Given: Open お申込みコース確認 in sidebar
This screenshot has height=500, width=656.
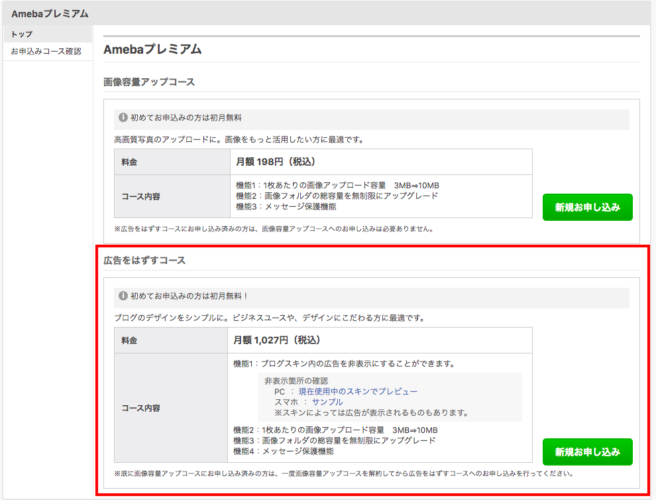Looking at the screenshot, I should coord(47,51).
